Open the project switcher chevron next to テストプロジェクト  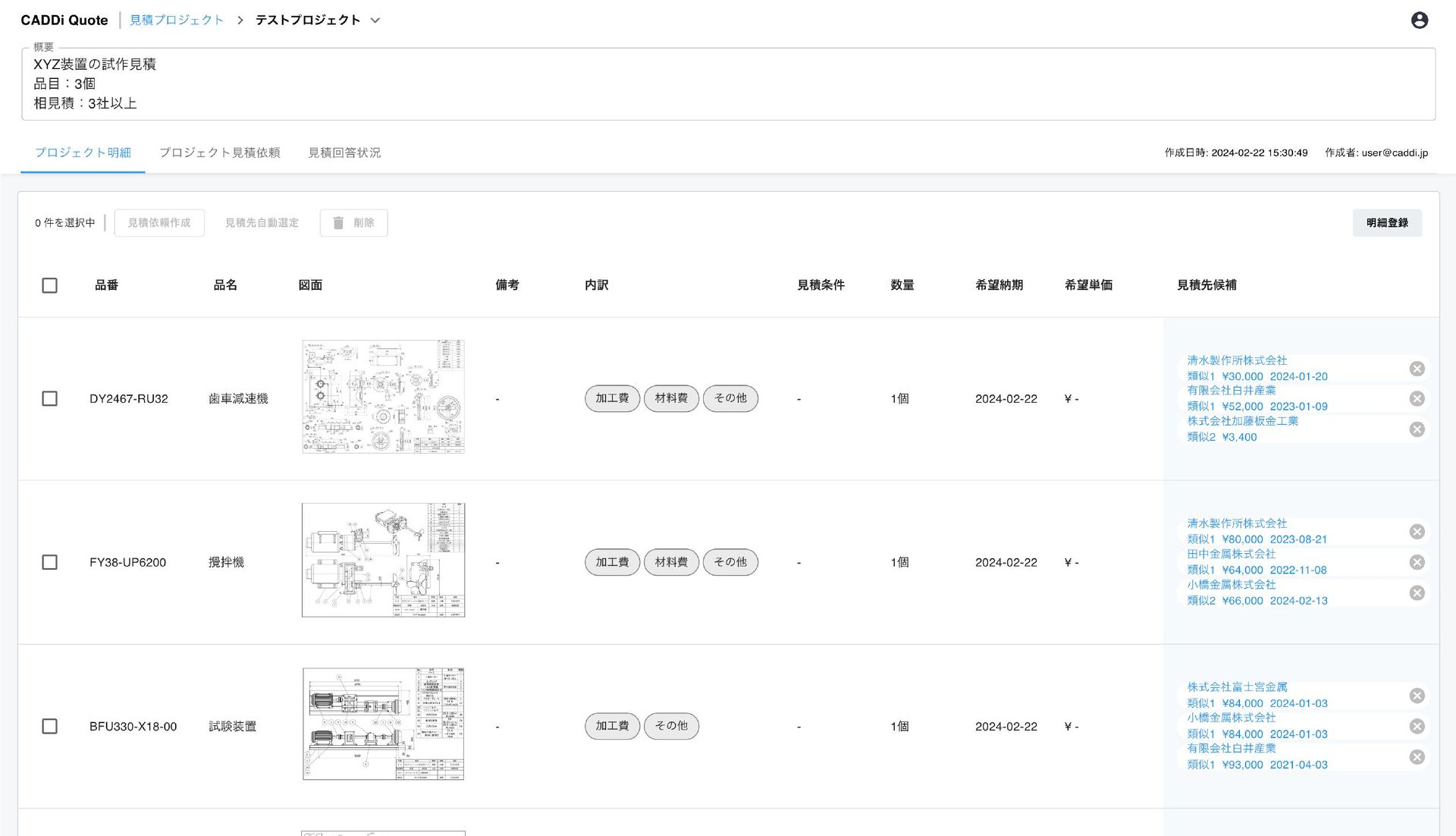pos(375,20)
